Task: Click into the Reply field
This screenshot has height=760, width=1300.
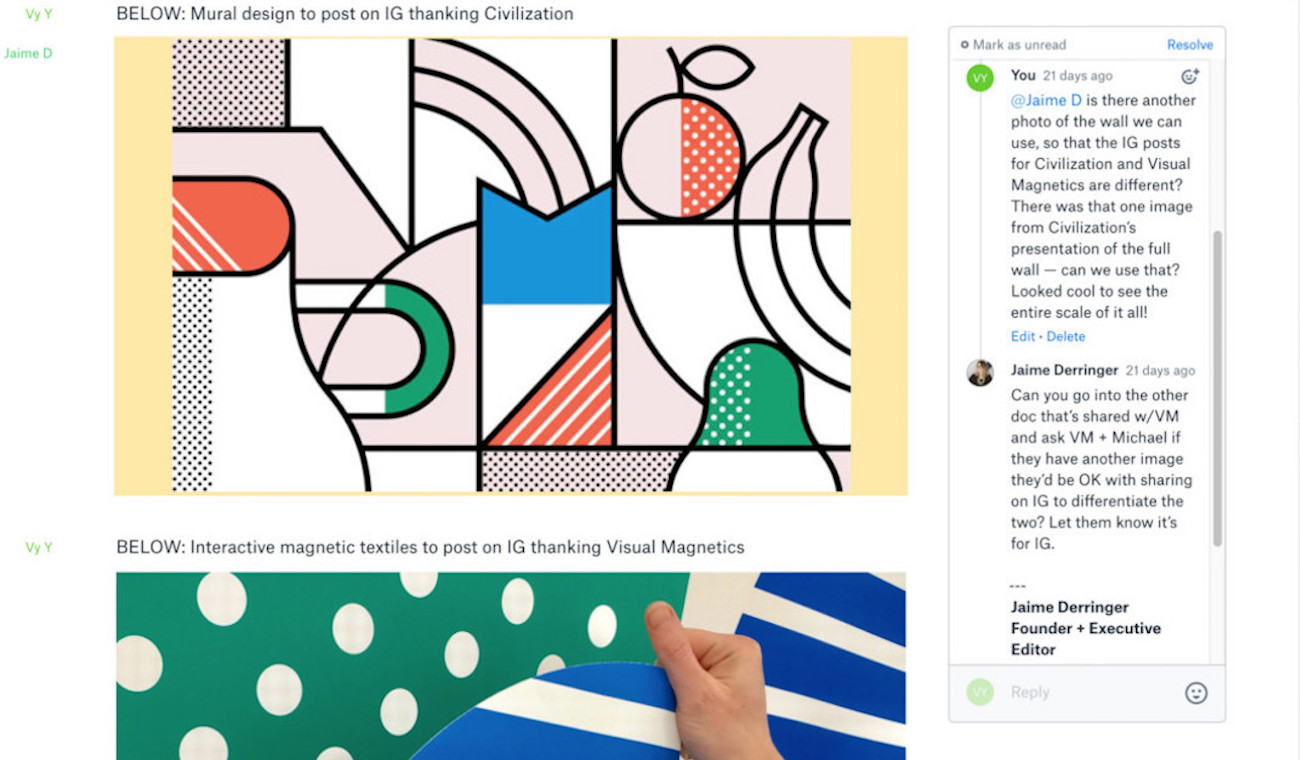Action: (x=1090, y=692)
